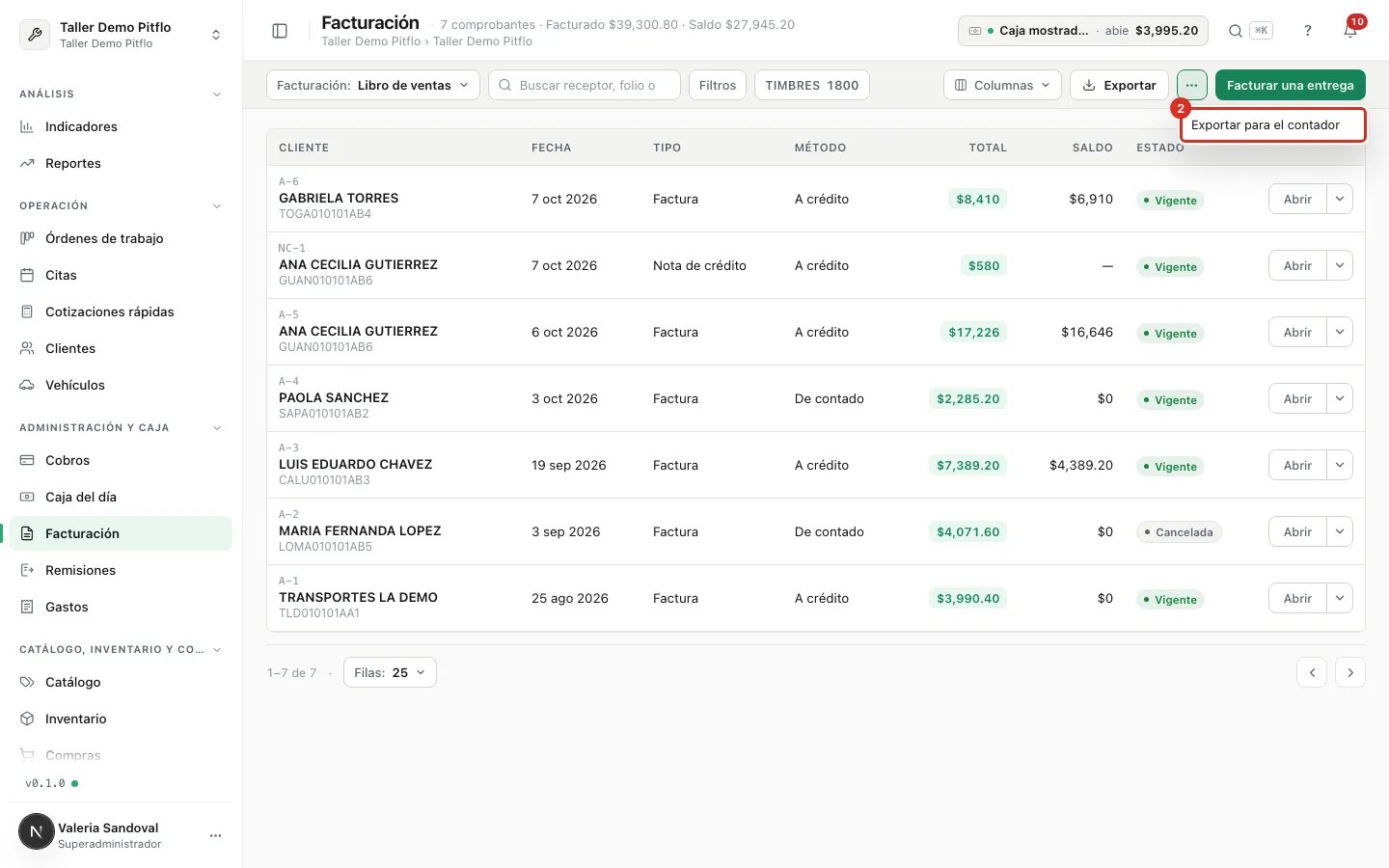Collapse Administración y Caja section
1389x868 pixels.
click(121, 427)
